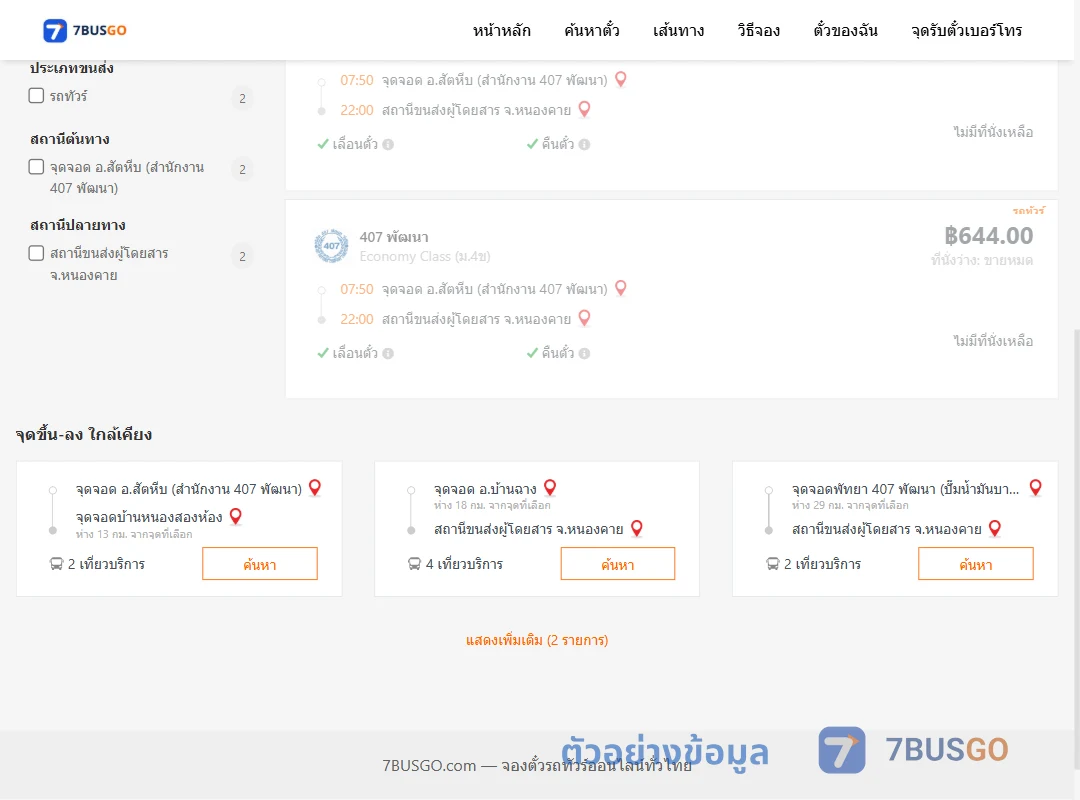Expand แสดงเพิ่มเติม (2 รายการ) link
This screenshot has height=800, width=1080.
(x=537, y=640)
